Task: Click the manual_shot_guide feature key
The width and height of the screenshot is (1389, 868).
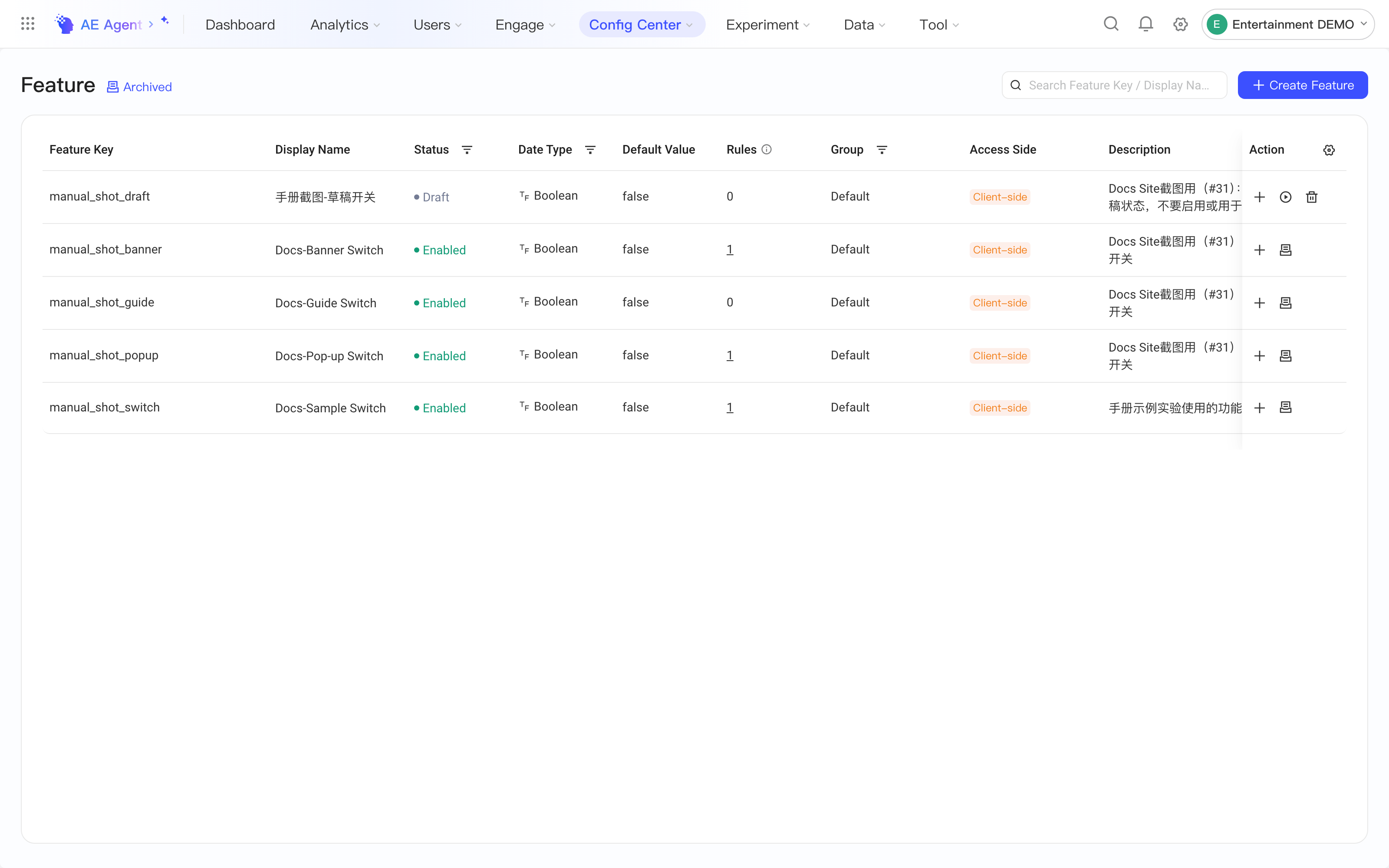Action: 102,302
